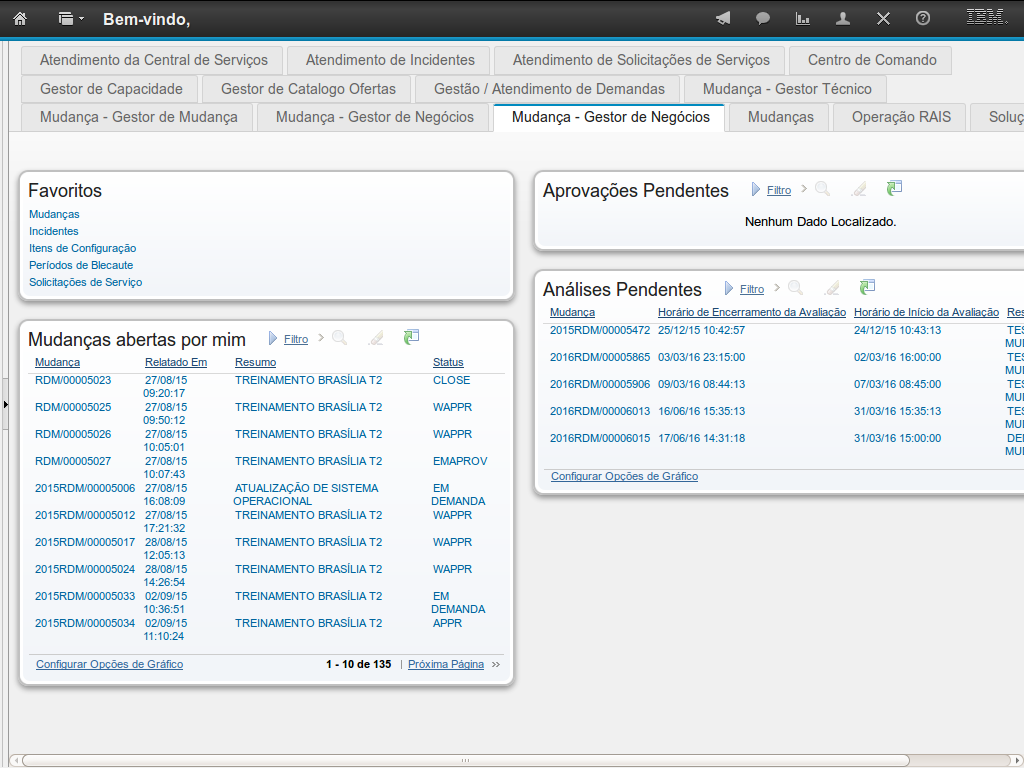Expand the Filtro triangle in Aprovações Pendentes
This screenshot has height=768, width=1024.
click(x=756, y=189)
